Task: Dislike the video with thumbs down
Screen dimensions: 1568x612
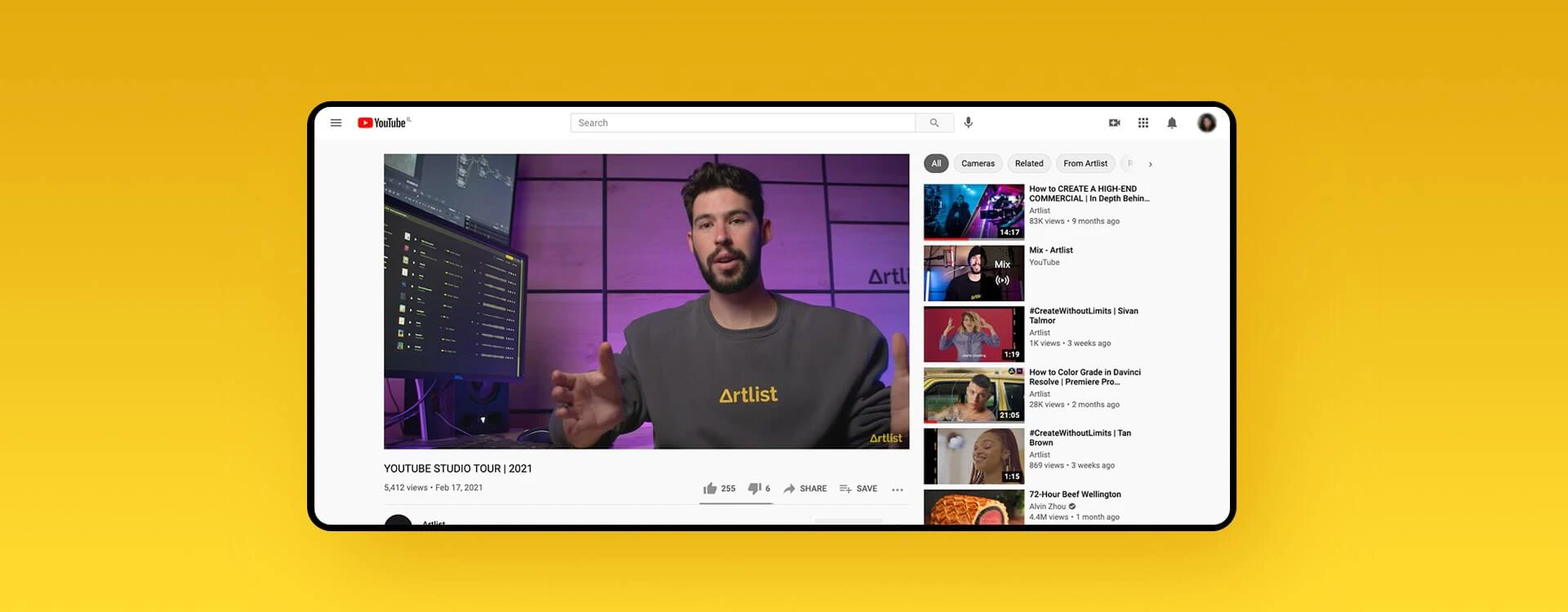Action: click(759, 489)
